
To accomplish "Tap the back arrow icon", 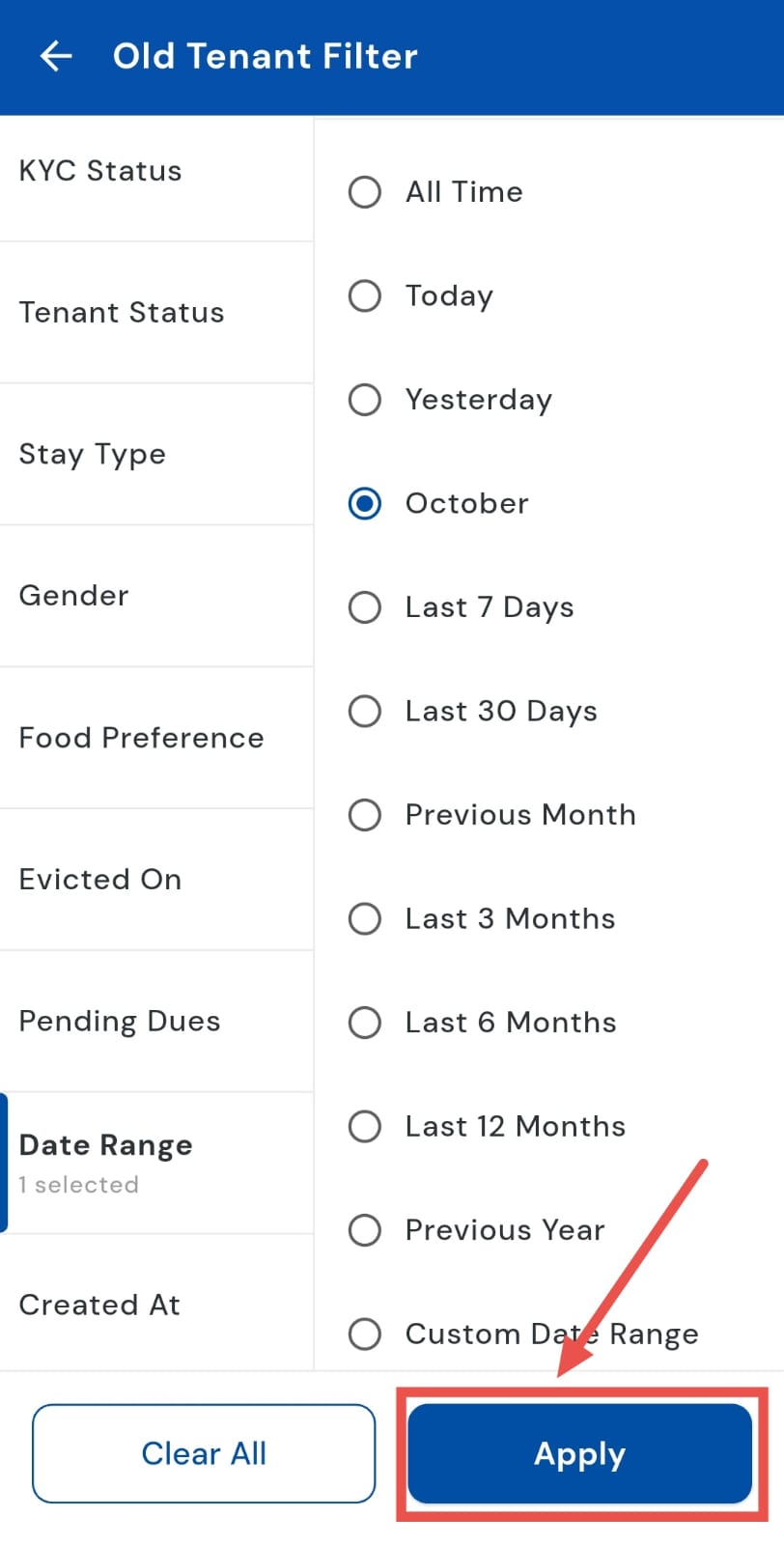I will [56, 57].
